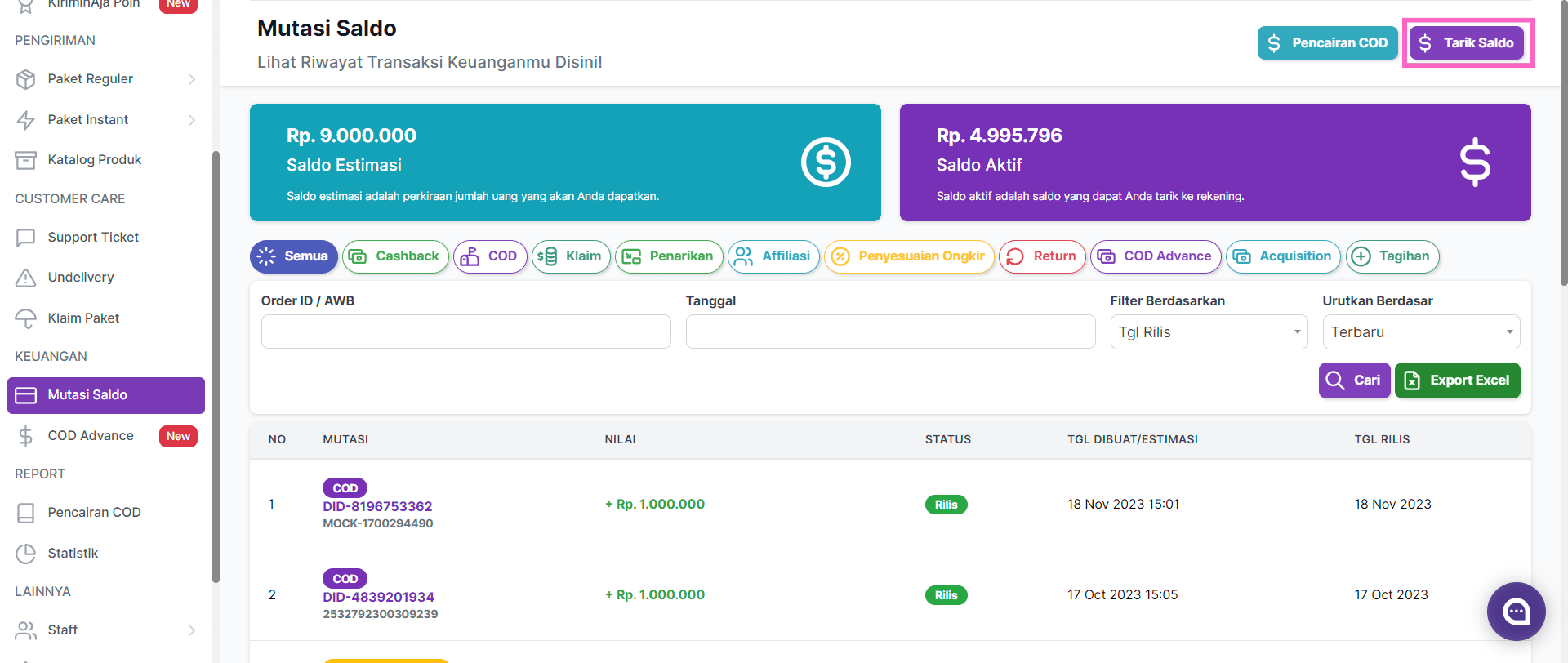Expand the Staff menu chevron

click(x=192, y=630)
